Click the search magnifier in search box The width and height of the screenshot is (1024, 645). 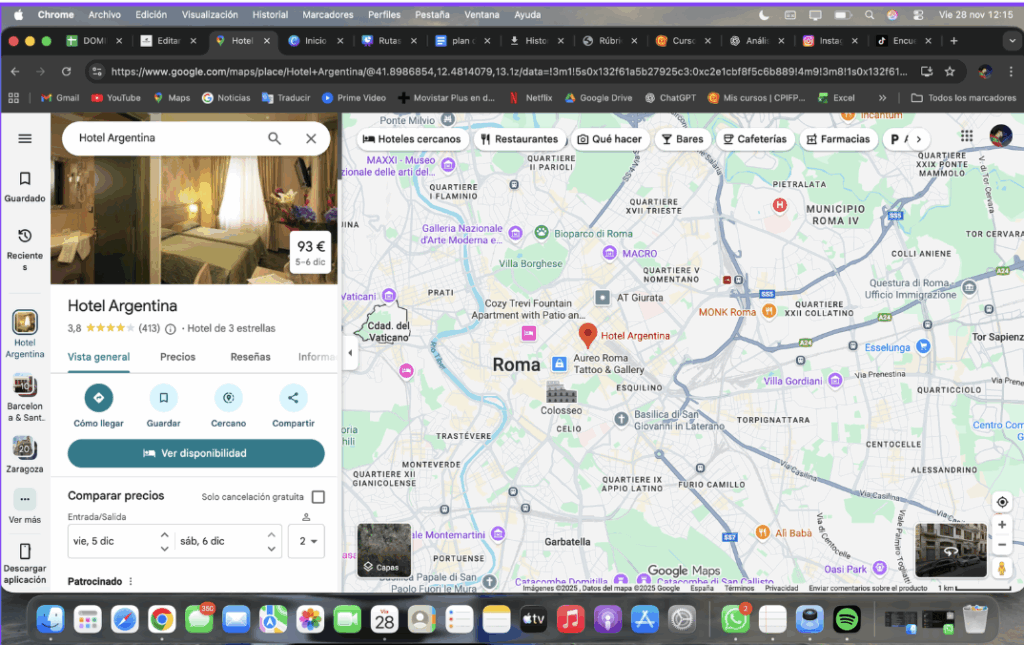pyautogui.click(x=274, y=139)
